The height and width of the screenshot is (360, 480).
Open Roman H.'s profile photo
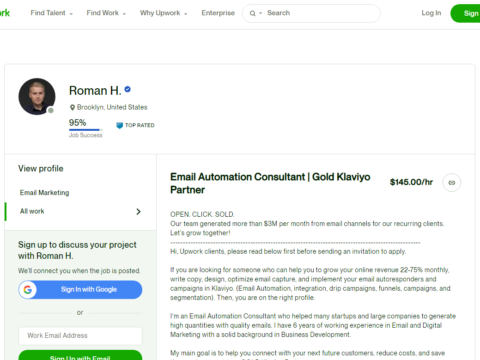coord(37,97)
